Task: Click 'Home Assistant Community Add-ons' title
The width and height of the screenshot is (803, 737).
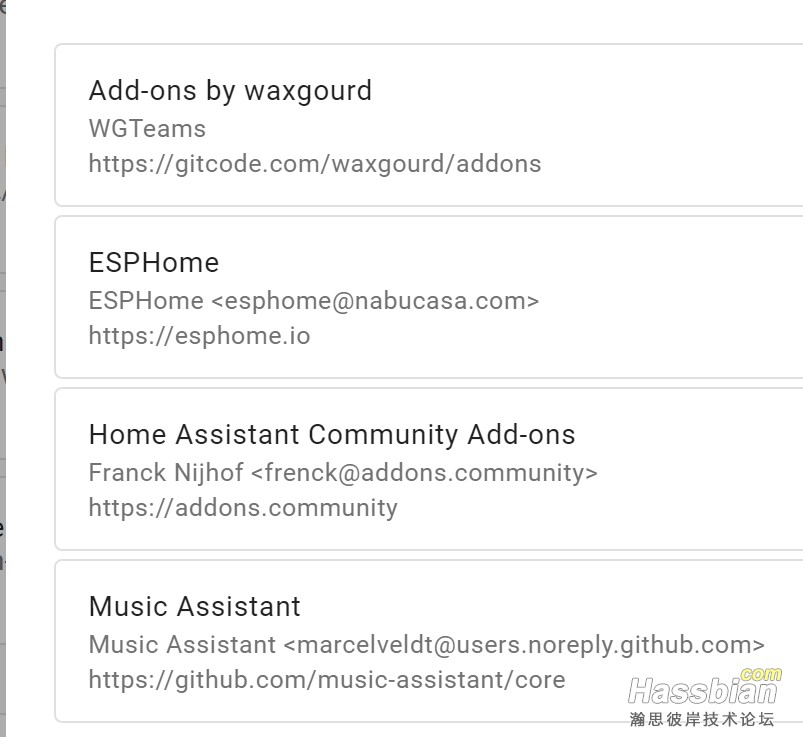Action: [x=332, y=435]
